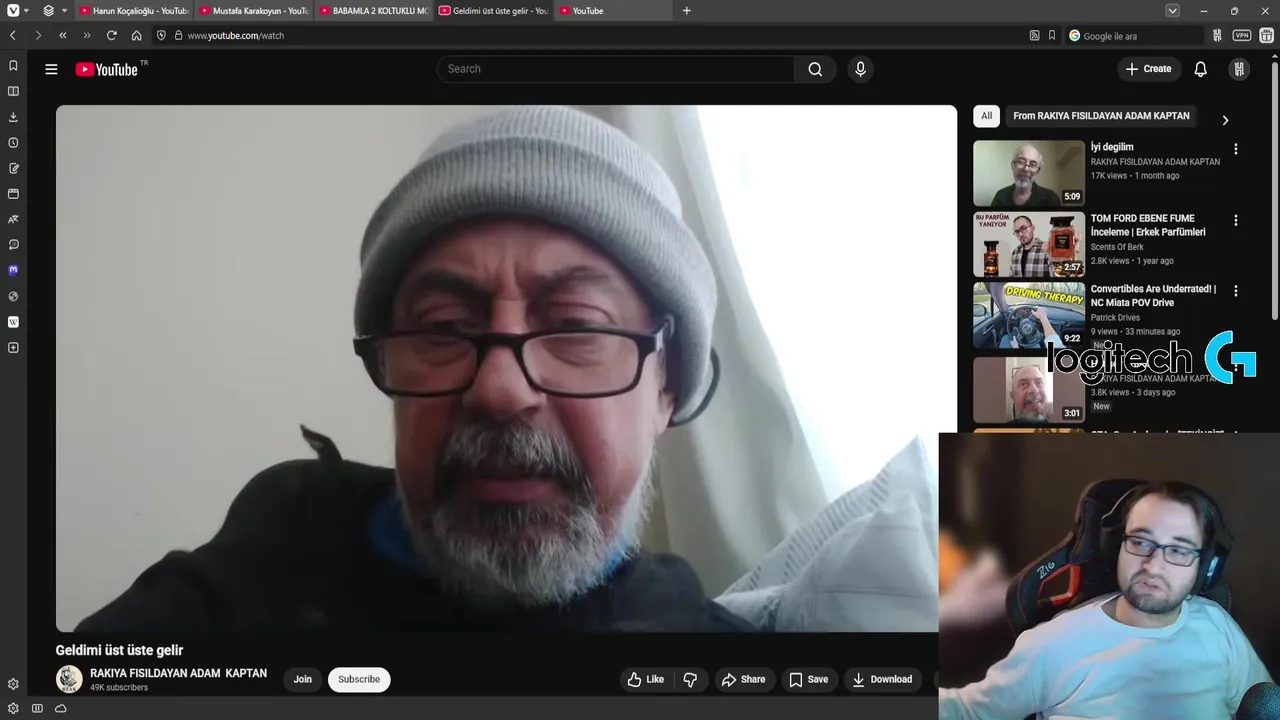Viewport: 1280px width, 720px height.
Task: Toggle the VPN button in toolbar
Action: 1241,35
